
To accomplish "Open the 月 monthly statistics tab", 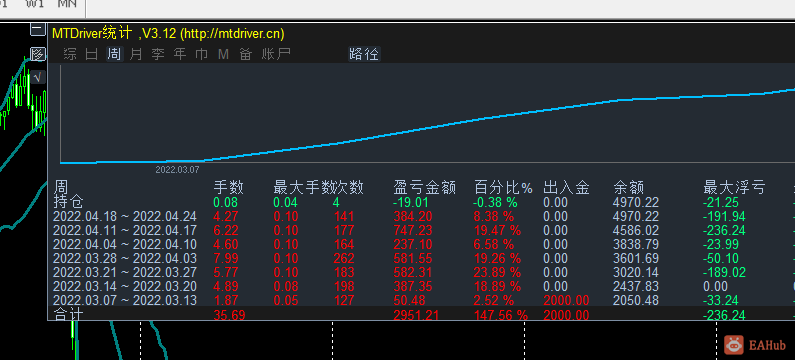I will tap(136, 54).
